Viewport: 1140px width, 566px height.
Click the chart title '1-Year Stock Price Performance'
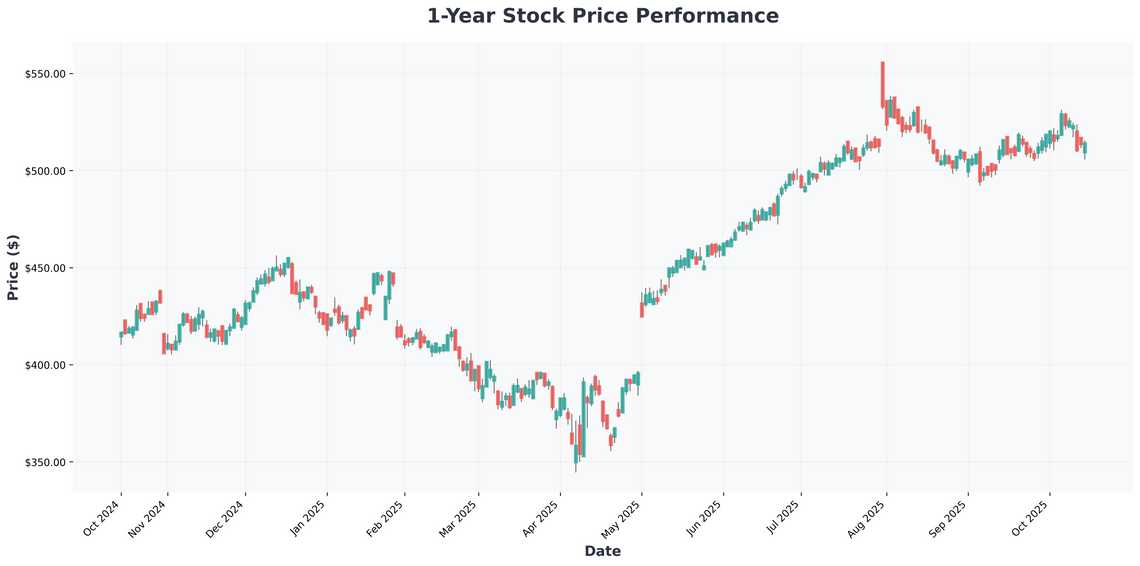click(602, 16)
